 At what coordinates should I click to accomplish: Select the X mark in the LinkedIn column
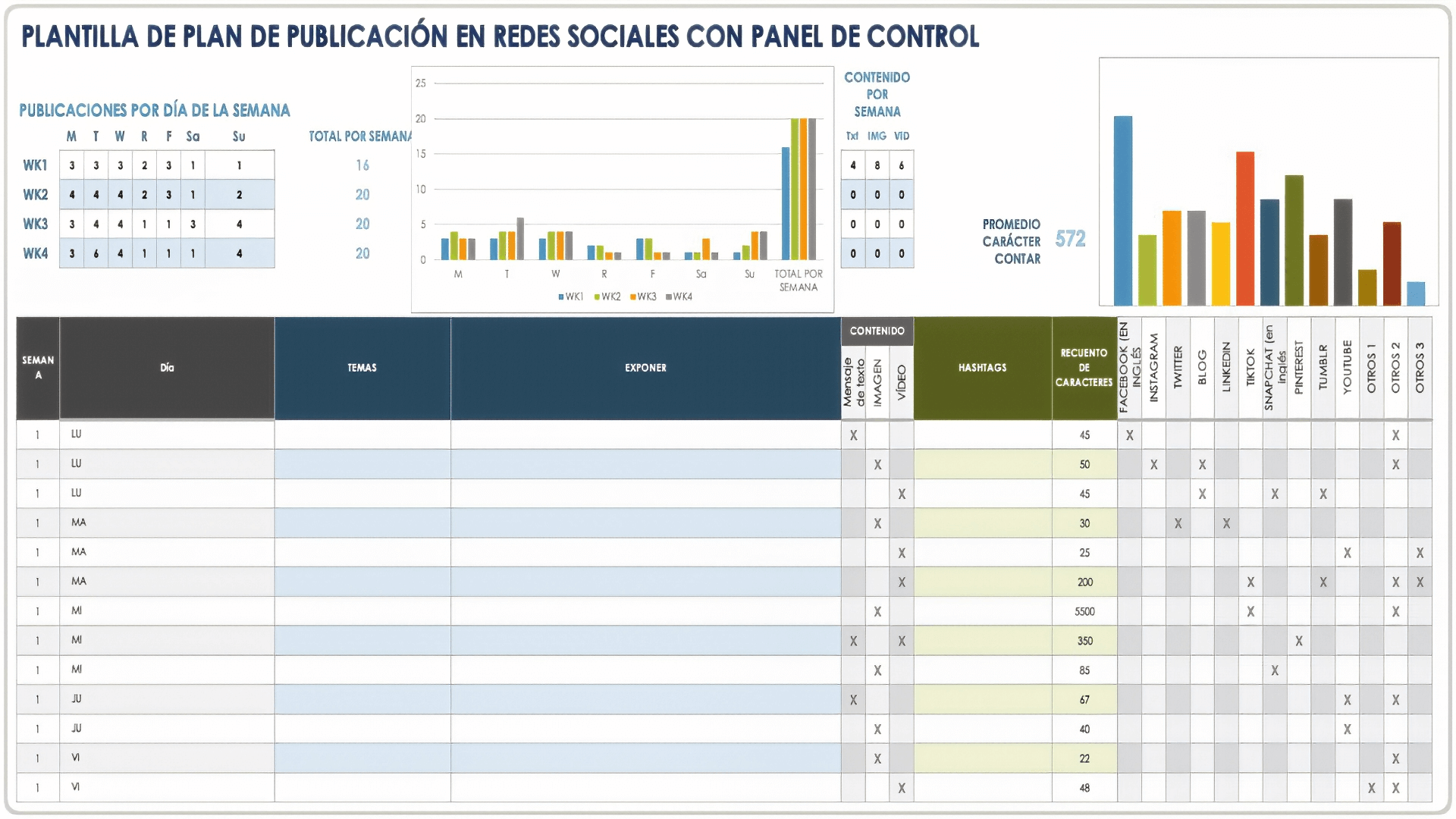[x=1226, y=523]
